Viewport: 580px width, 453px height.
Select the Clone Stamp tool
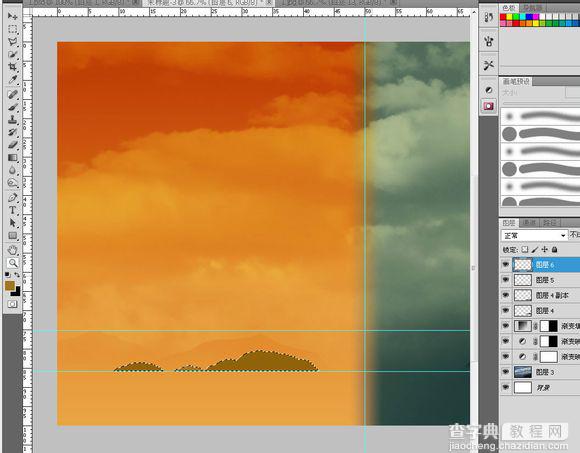coord(13,119)
